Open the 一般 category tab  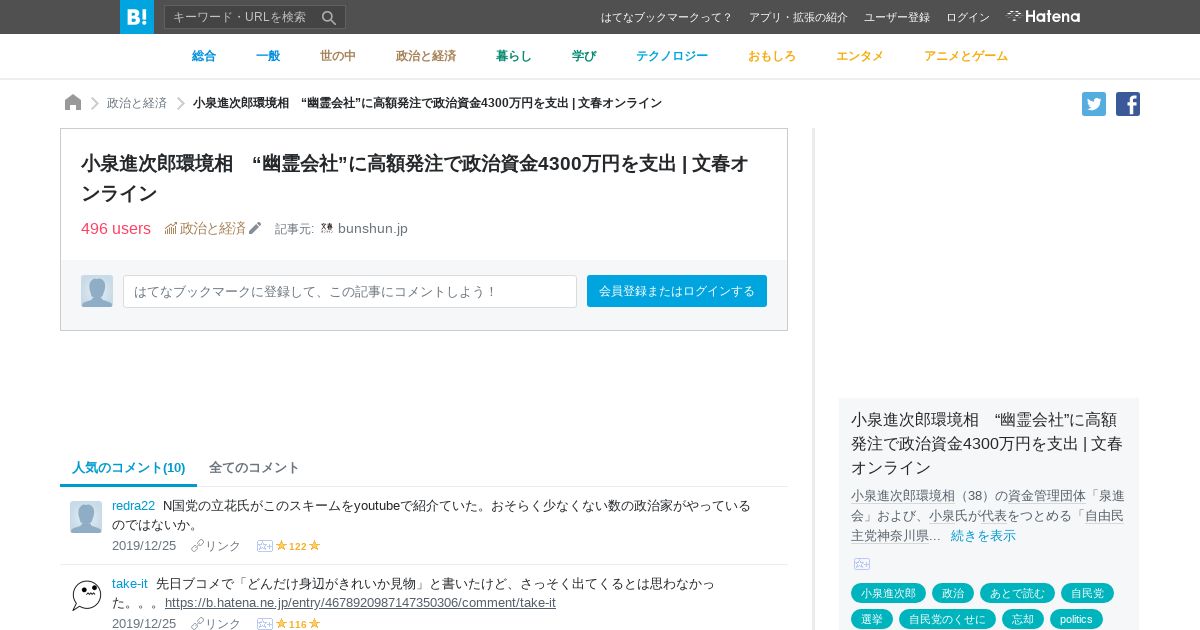268,56
